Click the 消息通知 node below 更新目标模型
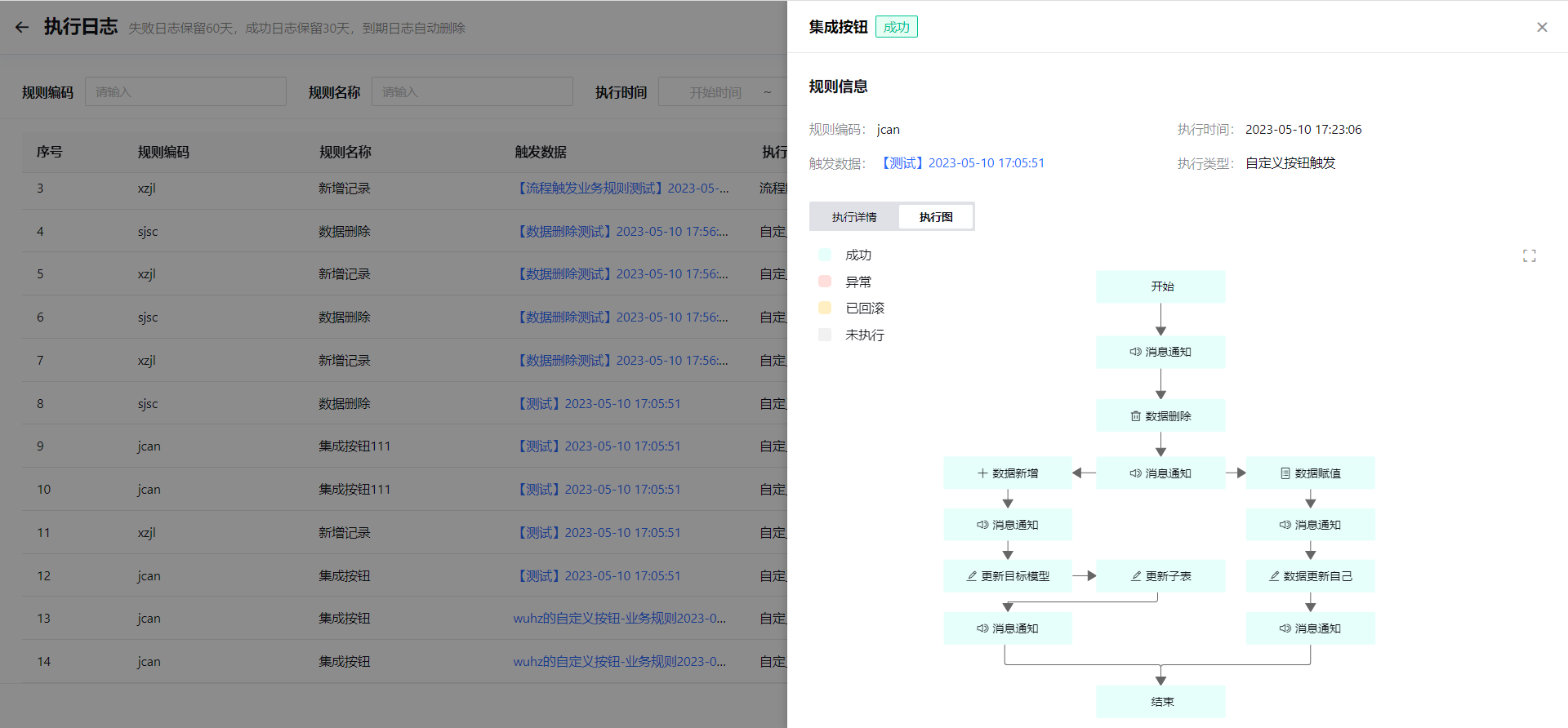The height and width of the screenshot is (728, 1568). (x=1008, y=628)
